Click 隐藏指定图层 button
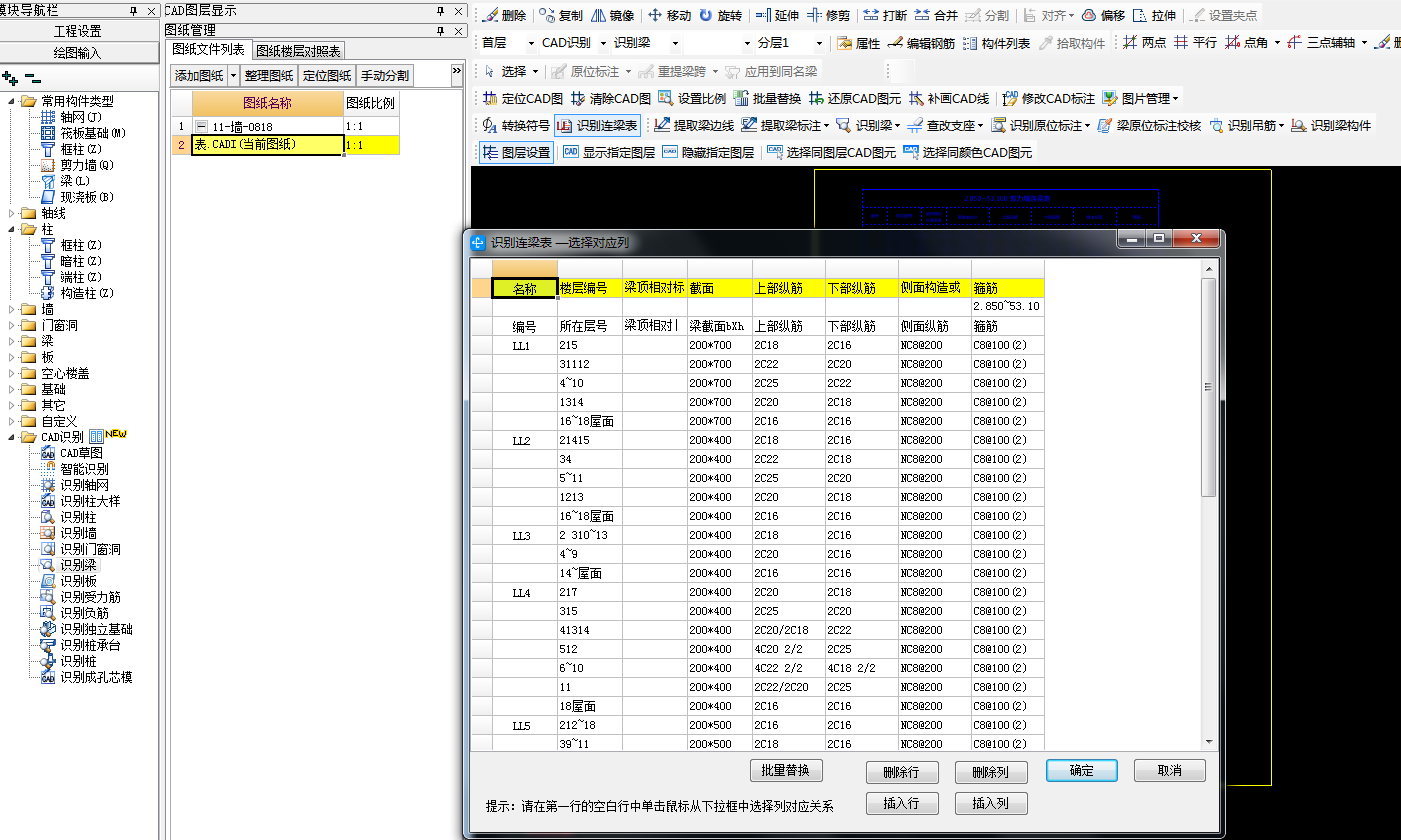1401x840 pixels. 708,153
